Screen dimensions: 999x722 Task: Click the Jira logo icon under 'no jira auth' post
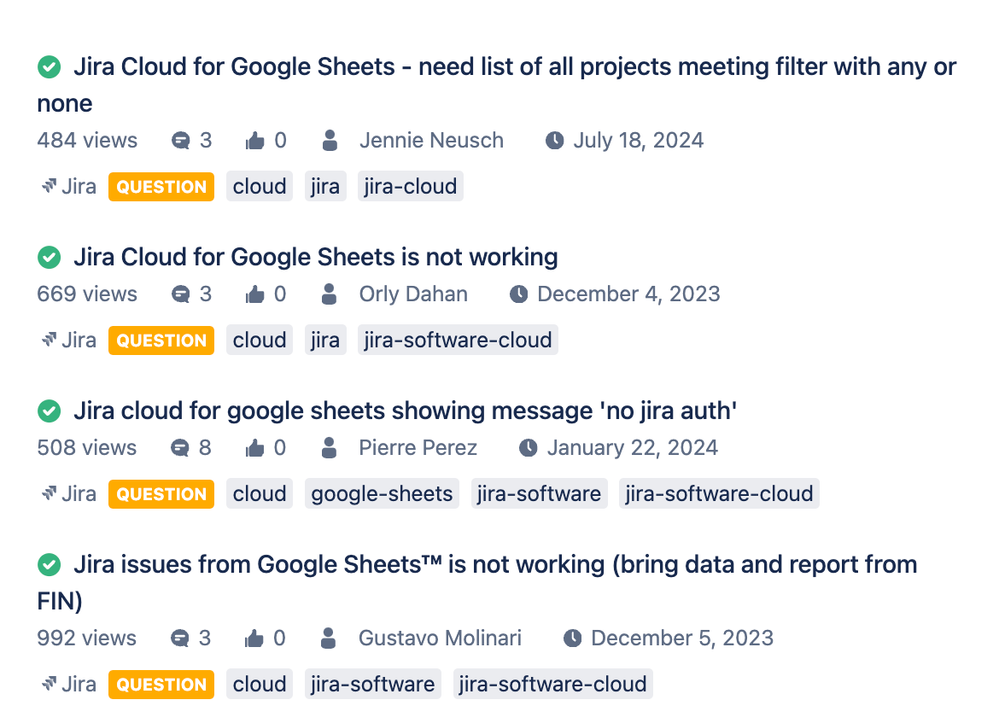(48, 493)
